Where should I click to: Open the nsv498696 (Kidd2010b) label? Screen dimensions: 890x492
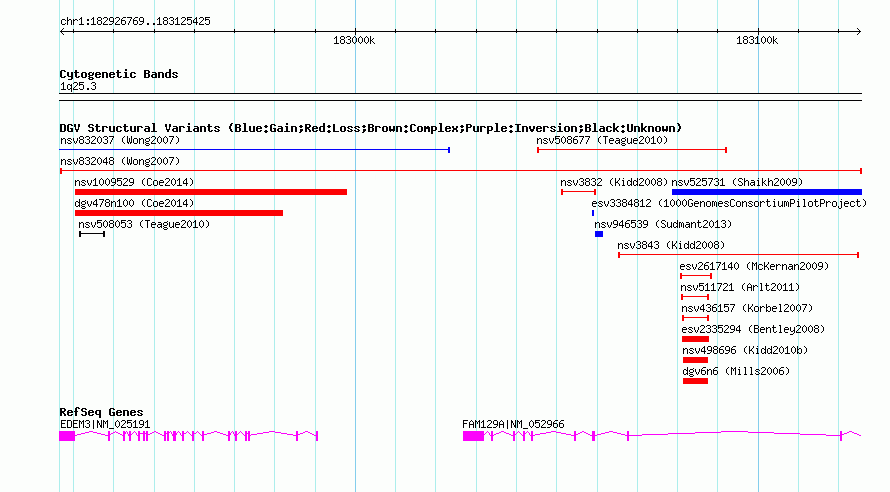(745, 350)
